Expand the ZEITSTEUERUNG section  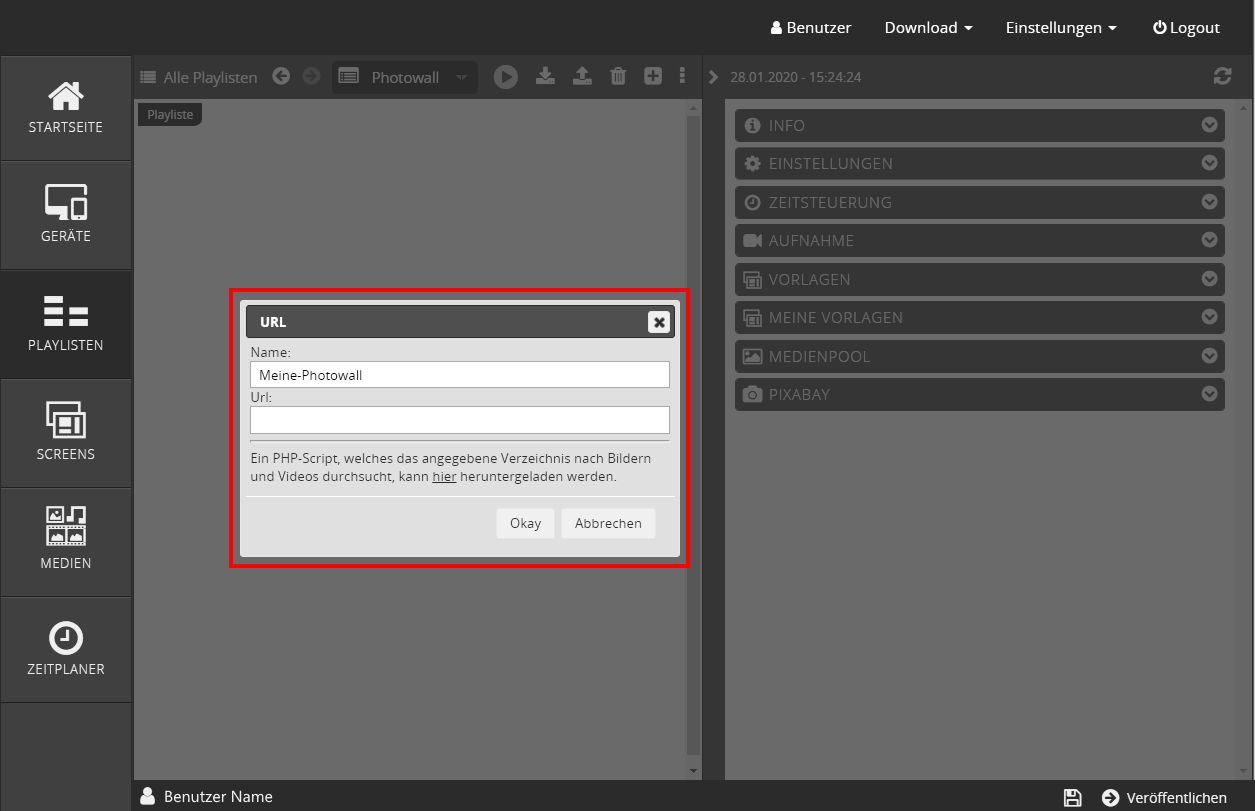click(x=980, y=202)
